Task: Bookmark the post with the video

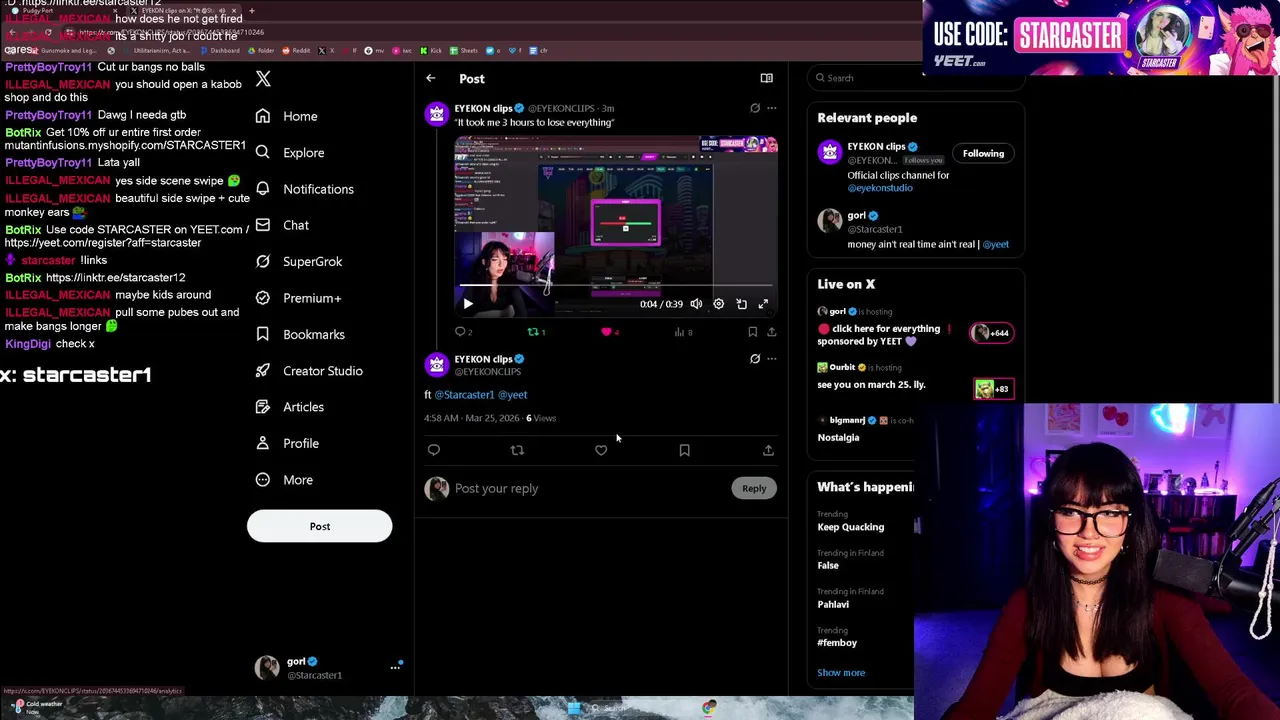Action: [752, 332]
